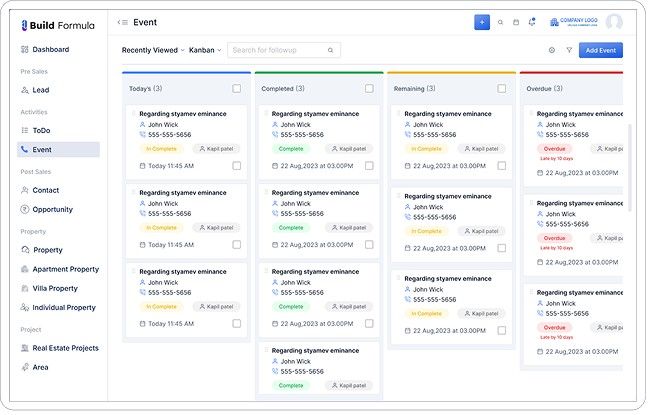Open Opportunity in the sidebar
Viewport: 650px width, 415px height.
pos(52,210)
